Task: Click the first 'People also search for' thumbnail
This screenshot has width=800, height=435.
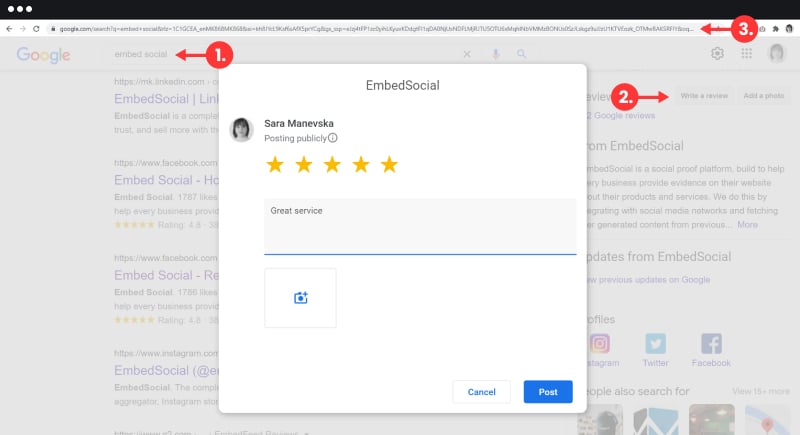Action: pos(600,420)
